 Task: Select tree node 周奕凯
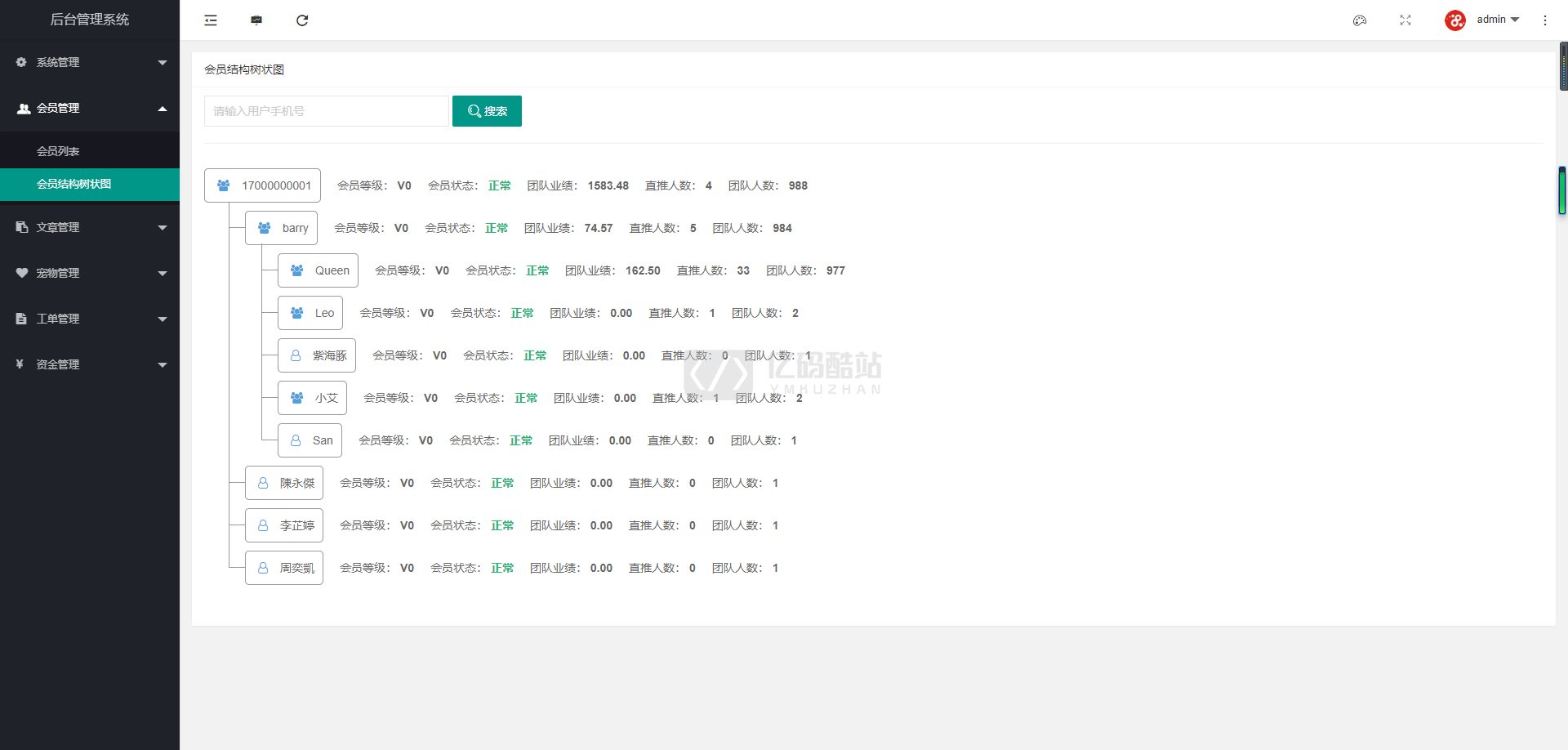pyautogui.click(x=284, y=568)
